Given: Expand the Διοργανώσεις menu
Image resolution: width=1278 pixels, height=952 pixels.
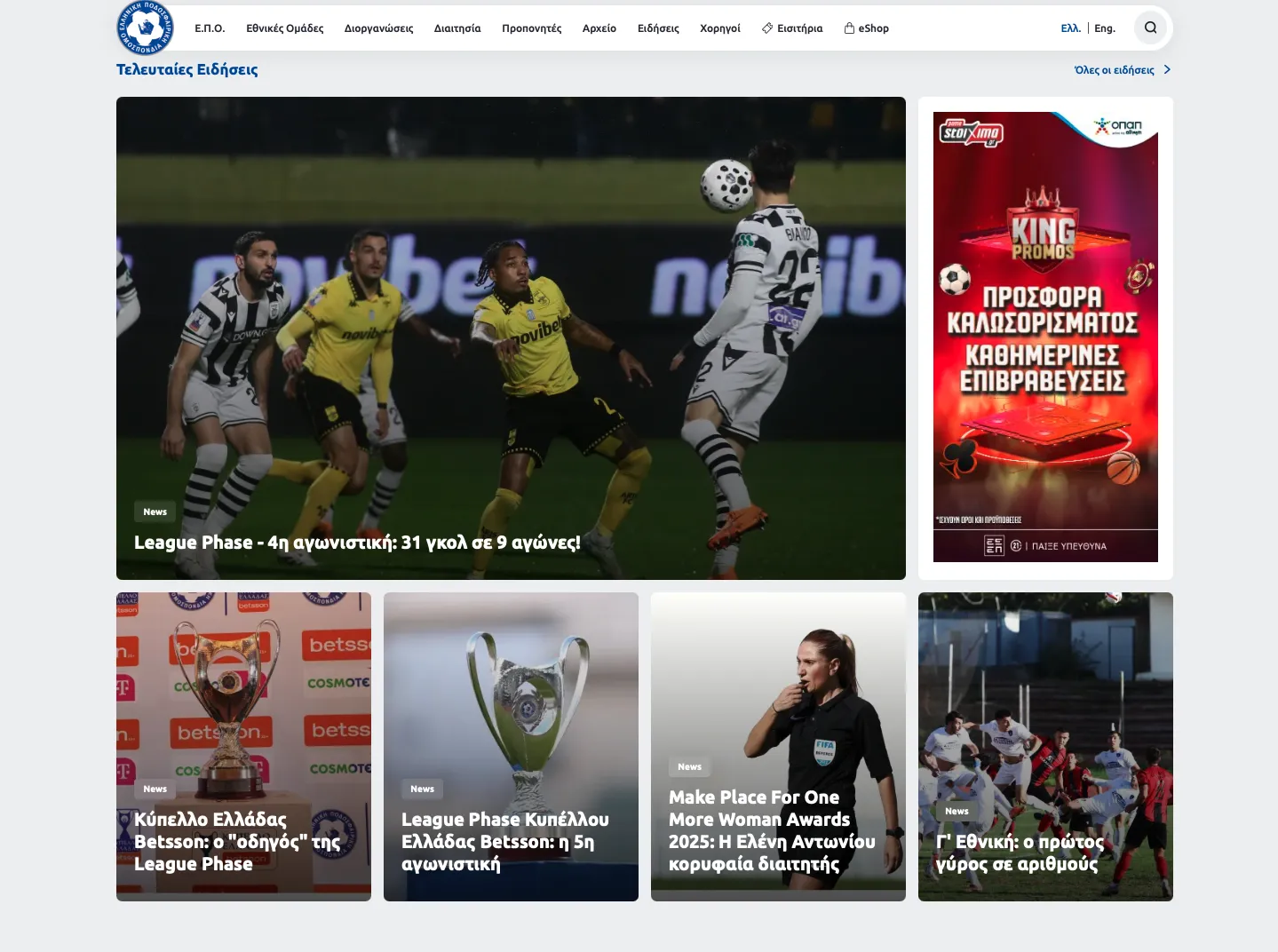Looking at the screenshot, I should (x=378, y=28).
